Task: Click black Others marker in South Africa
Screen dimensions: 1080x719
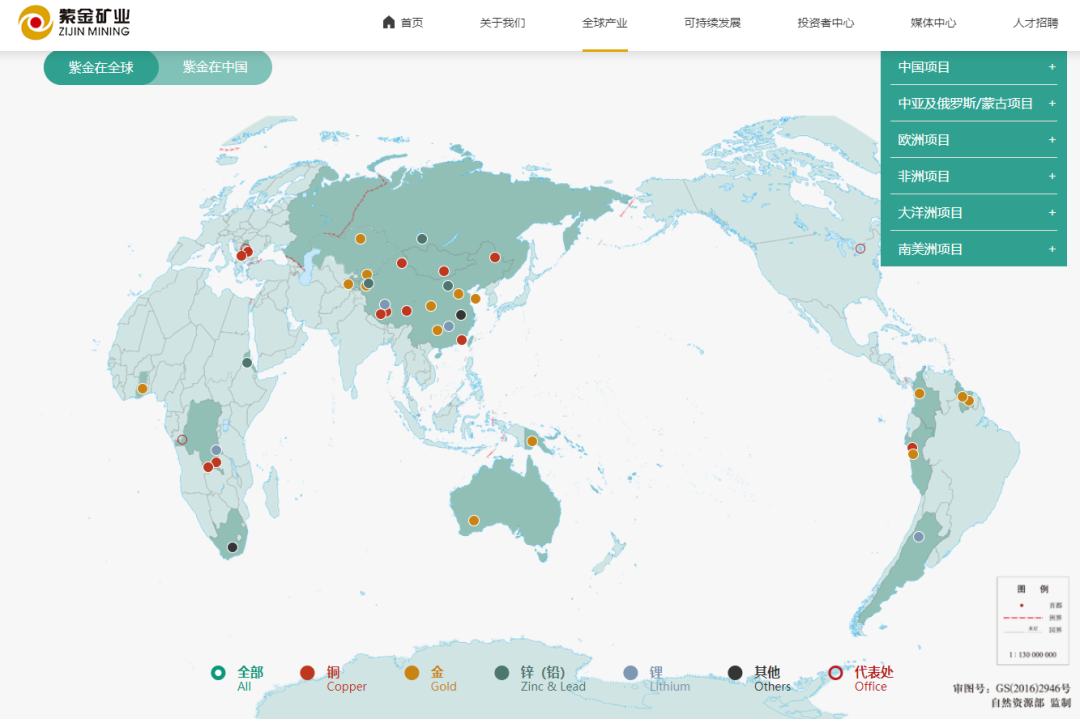Action: (232, 548)
